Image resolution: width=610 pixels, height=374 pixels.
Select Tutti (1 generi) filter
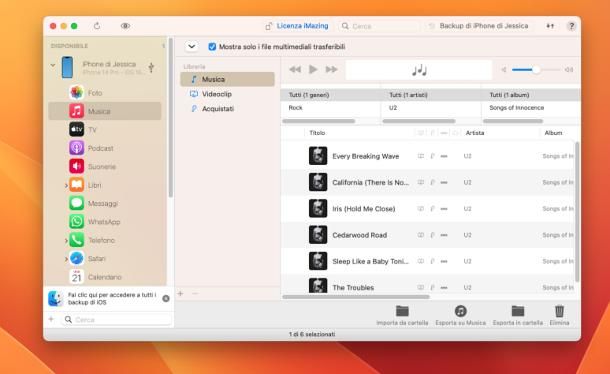pos(330,95)
